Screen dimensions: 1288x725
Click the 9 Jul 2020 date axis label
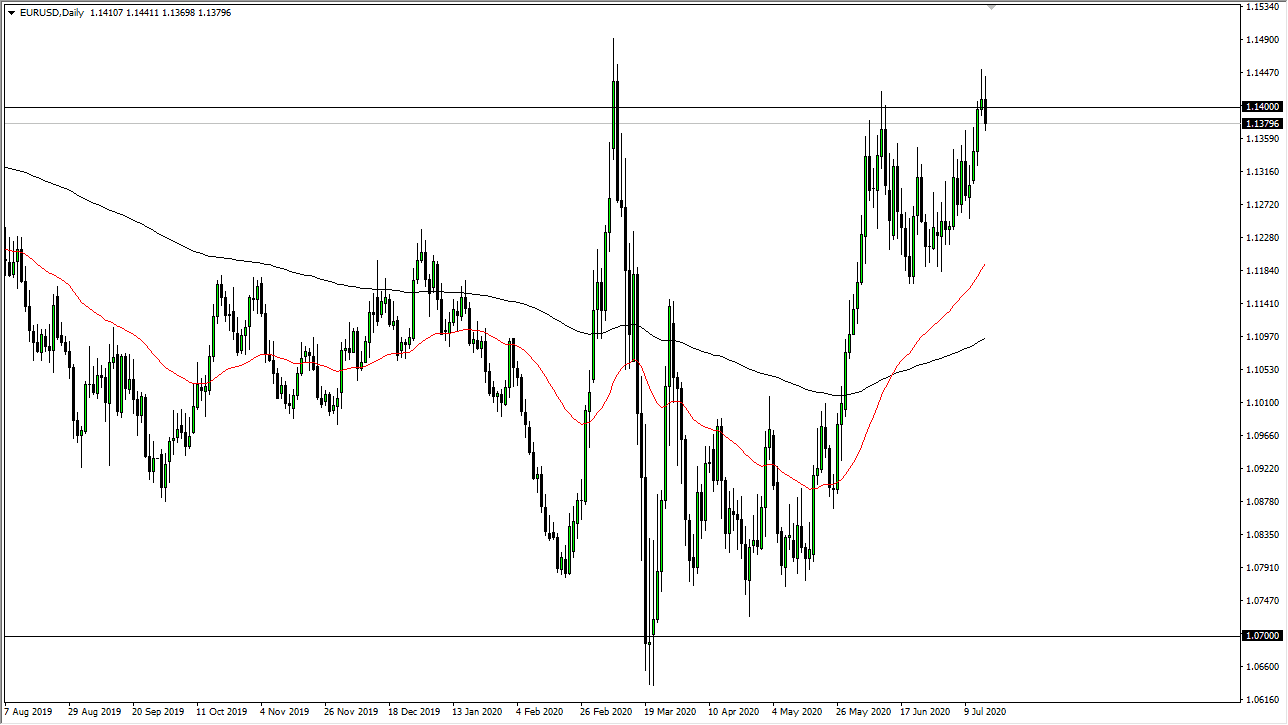983,712
